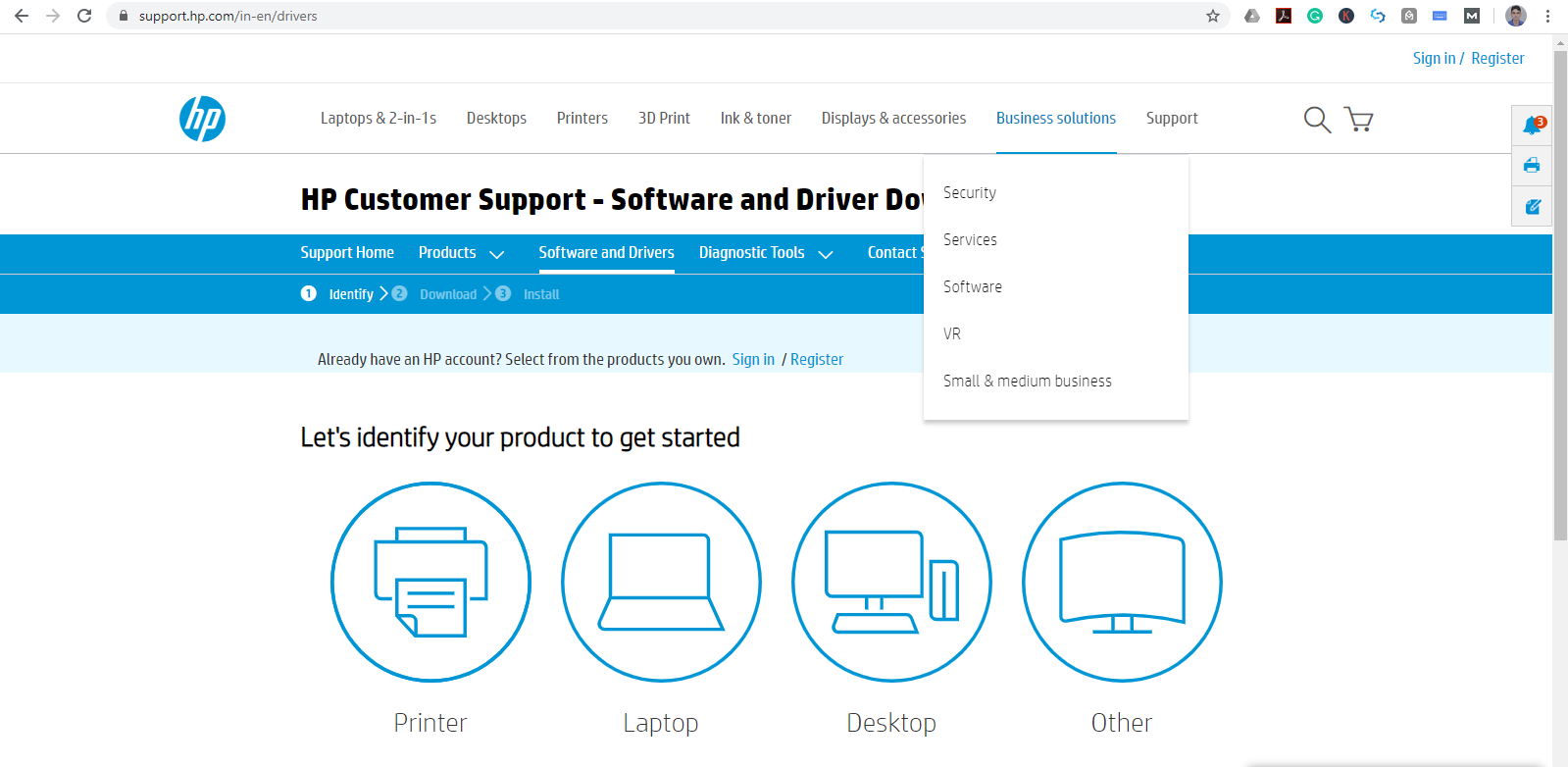Image resolution: width=1568 pixels, height=767 pixels.
Task: Choose Small & medium business entry
Action: coord(1028,381)
